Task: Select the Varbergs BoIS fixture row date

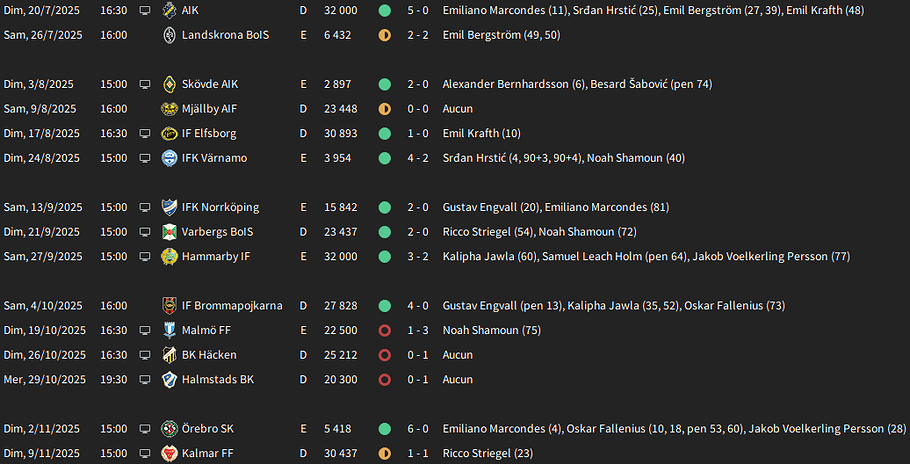Action: 42,232
